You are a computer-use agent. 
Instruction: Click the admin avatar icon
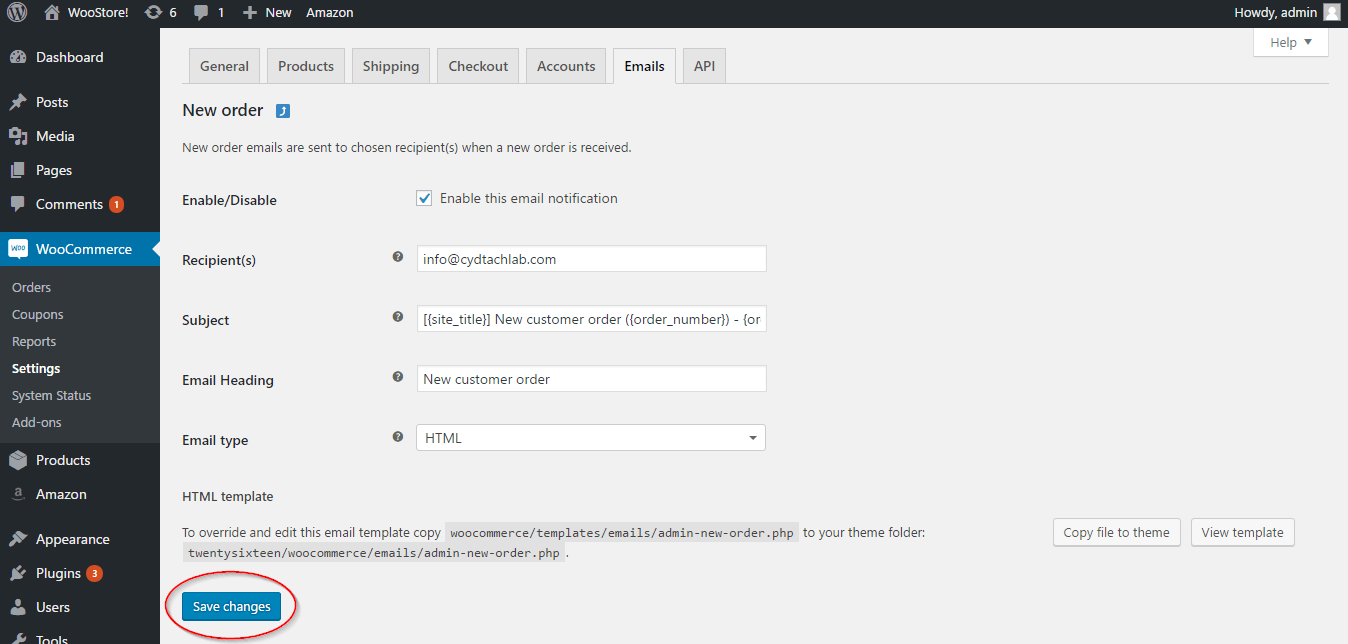[x=1331, y=13]
